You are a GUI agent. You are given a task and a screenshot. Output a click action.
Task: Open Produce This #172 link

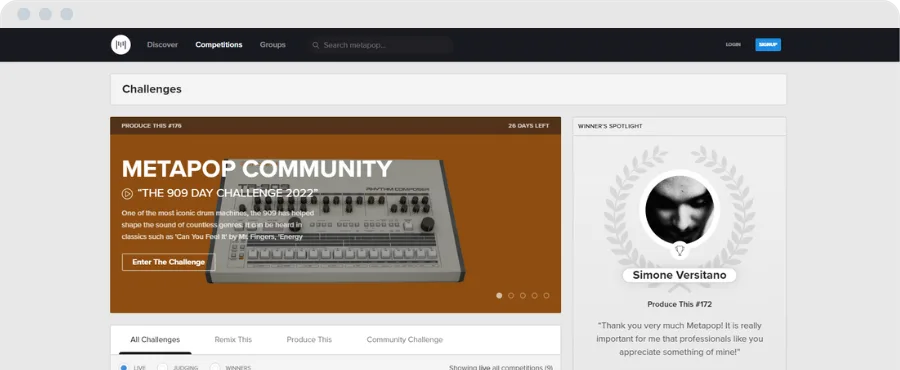[x=680, y=305]
